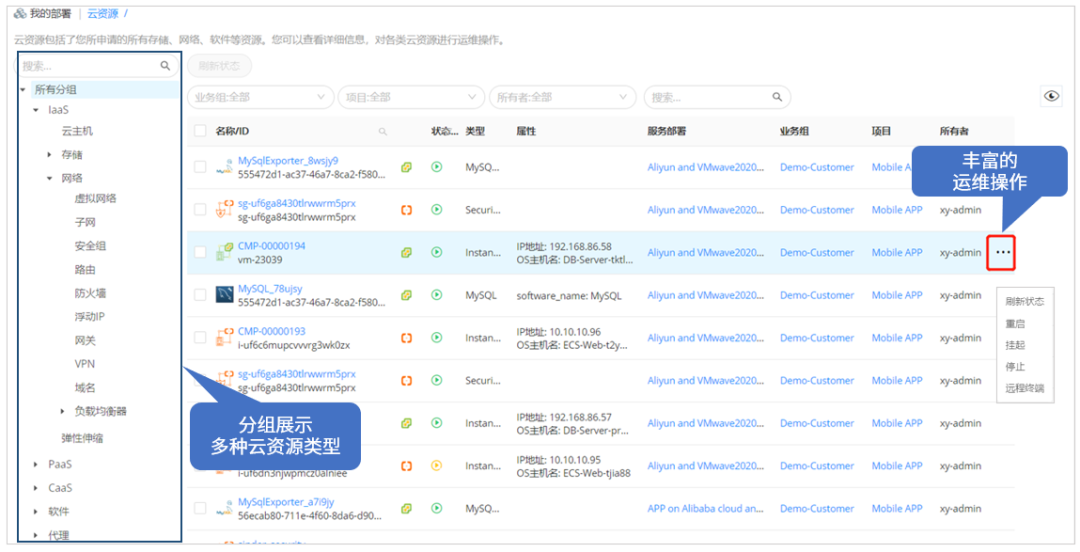Click the 刷新状态 button above the filters
The image size is (1080, 552).
click(219, 66)
